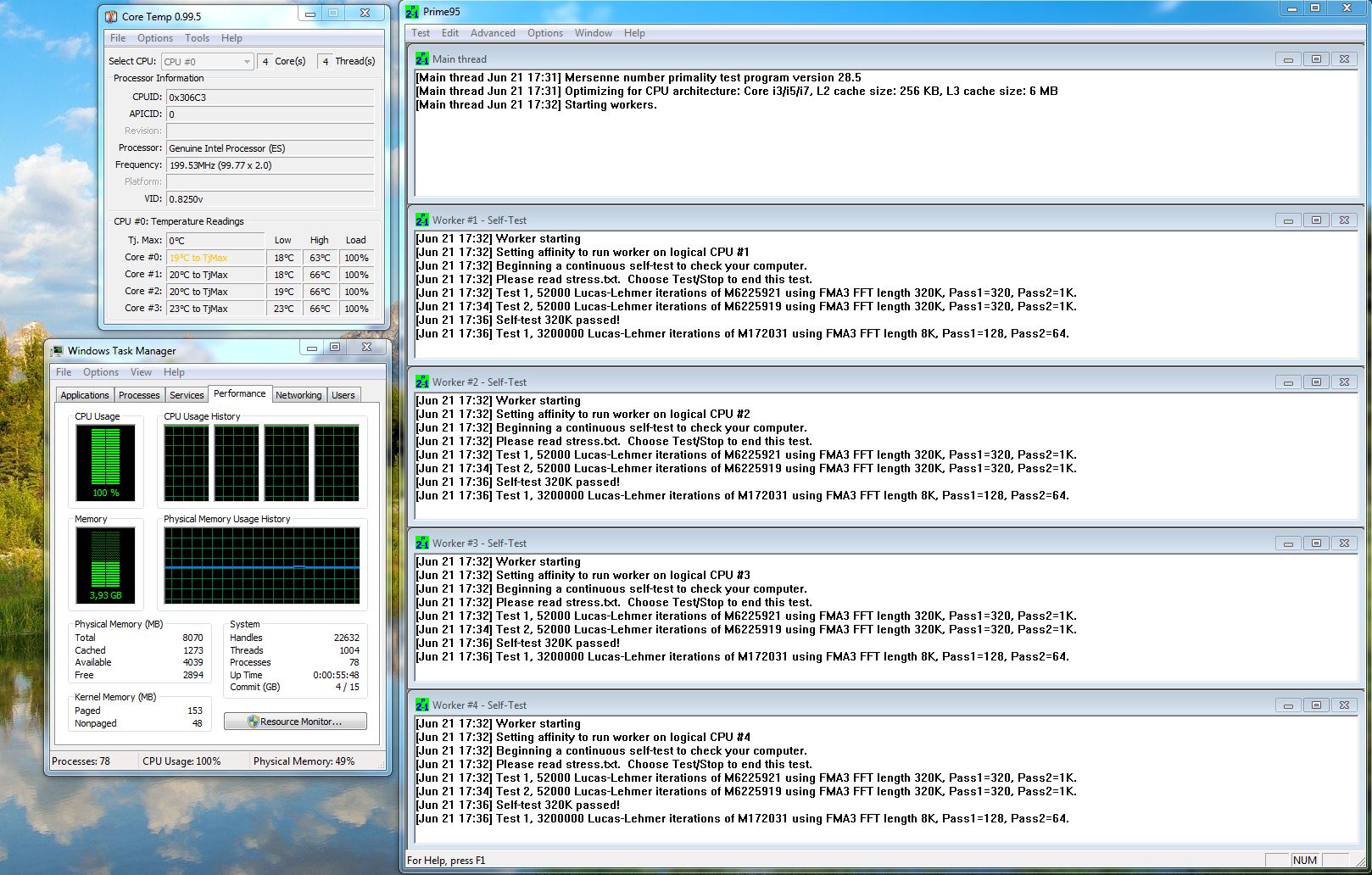1372x875 pixels.
Task: Click the "NUM" indicator in Prime95 status bar
Action: point(1305,860)
